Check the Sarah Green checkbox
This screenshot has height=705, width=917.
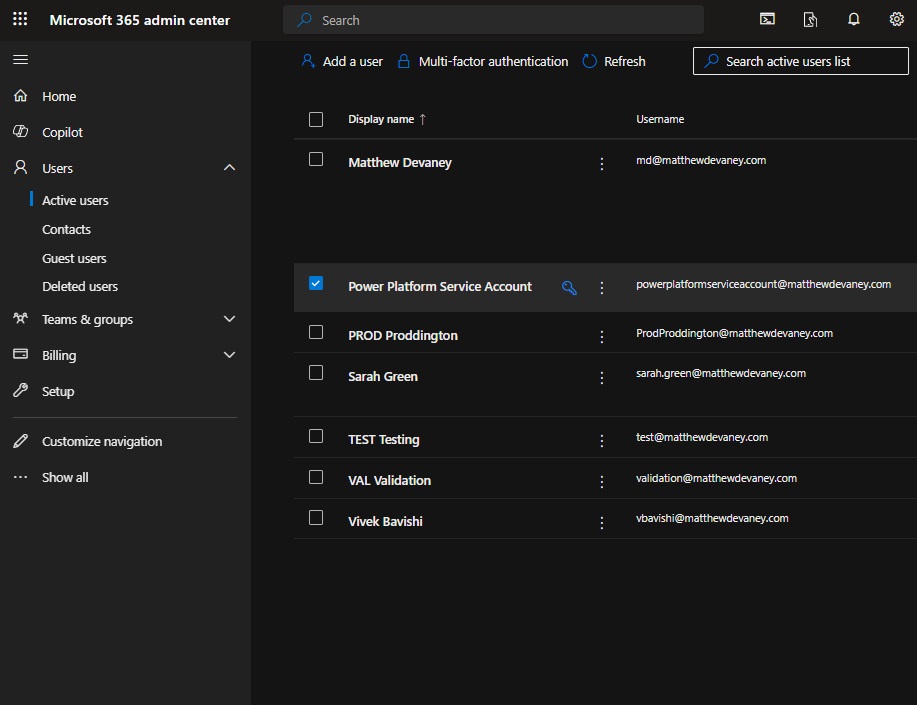coord(316,373)
